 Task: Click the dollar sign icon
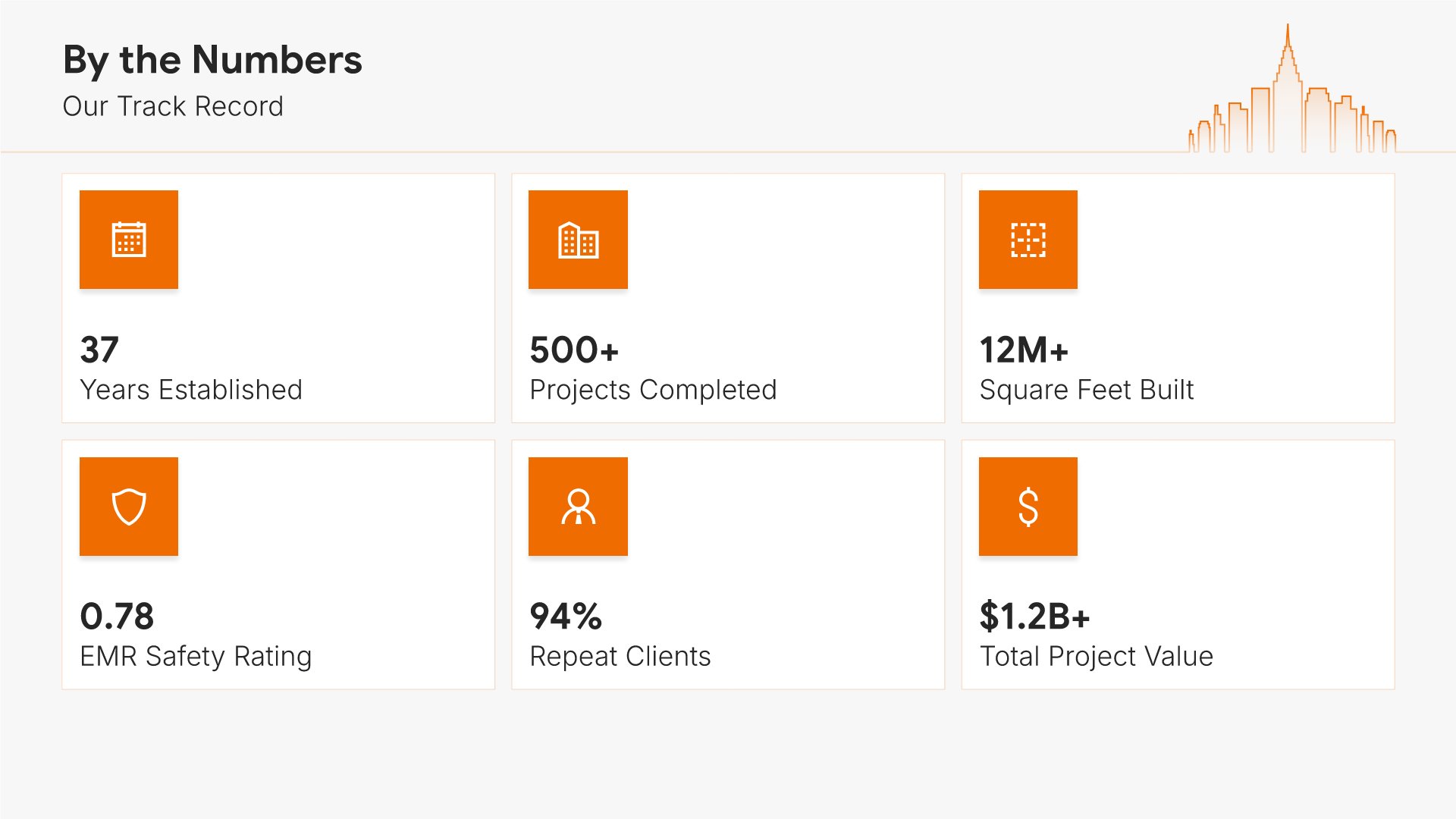pyautogui.click(x=1028, y=507)
